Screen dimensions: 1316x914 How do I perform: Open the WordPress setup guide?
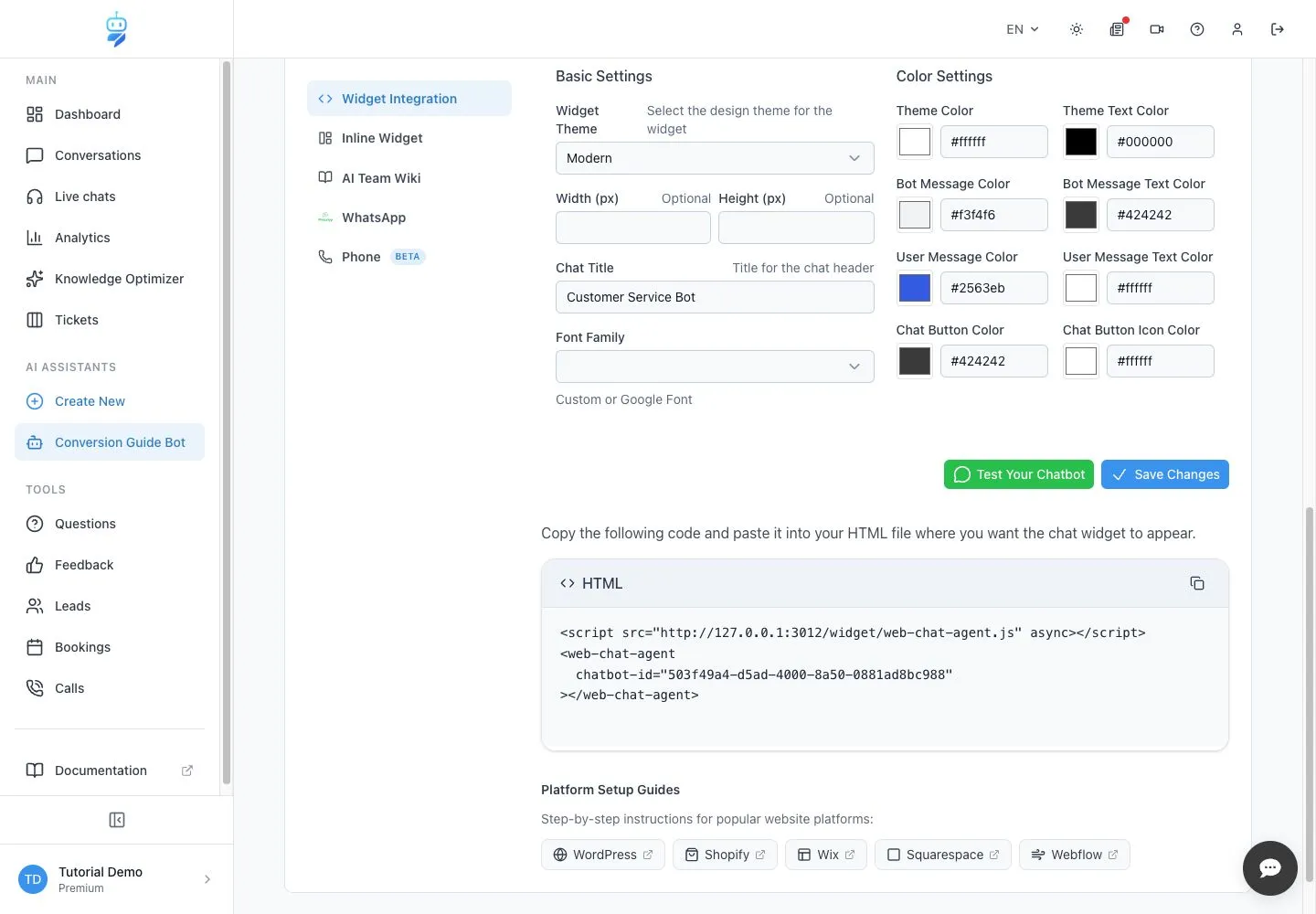[x=603, y=855]
